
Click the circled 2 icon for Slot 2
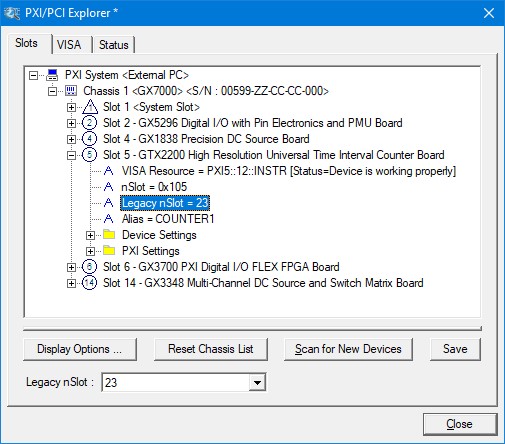[x=89, y=123]
